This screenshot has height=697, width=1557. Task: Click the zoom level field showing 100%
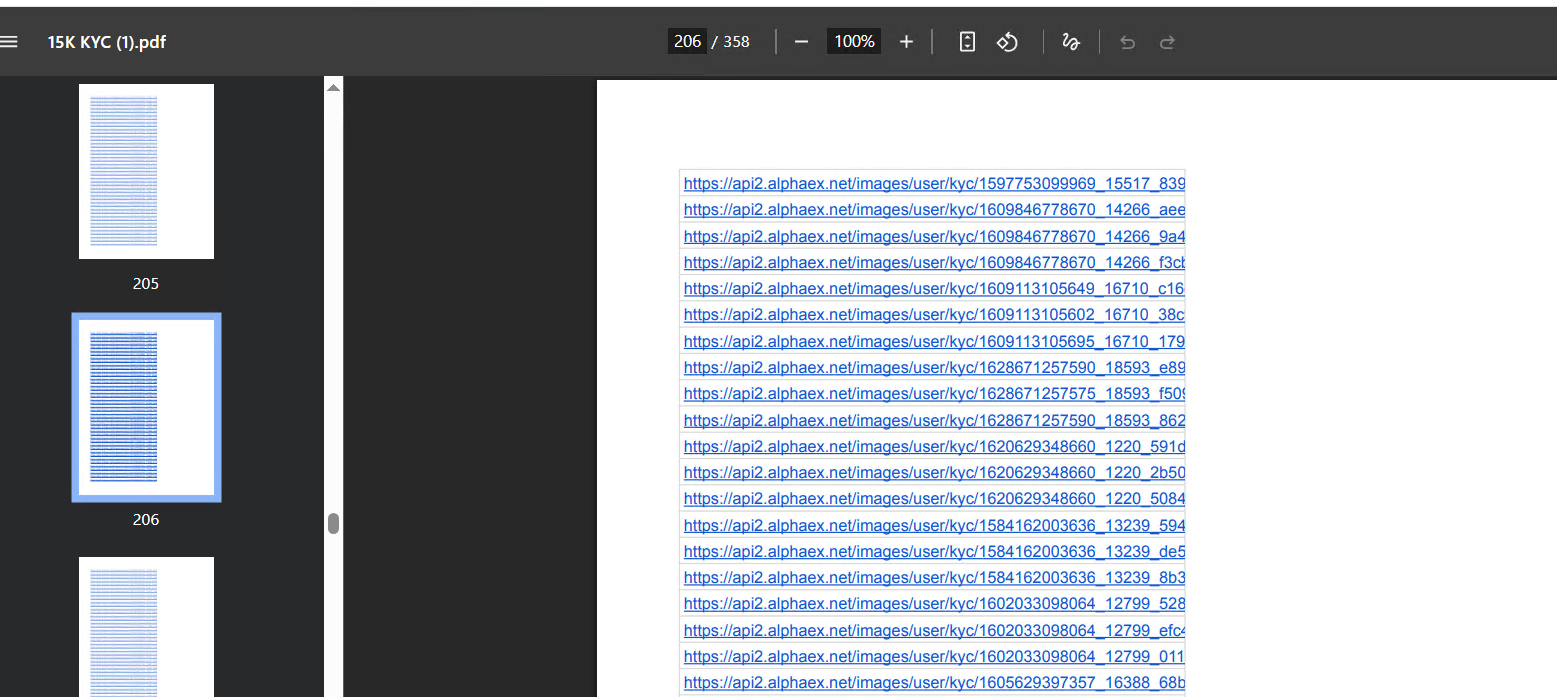[854, 42]
